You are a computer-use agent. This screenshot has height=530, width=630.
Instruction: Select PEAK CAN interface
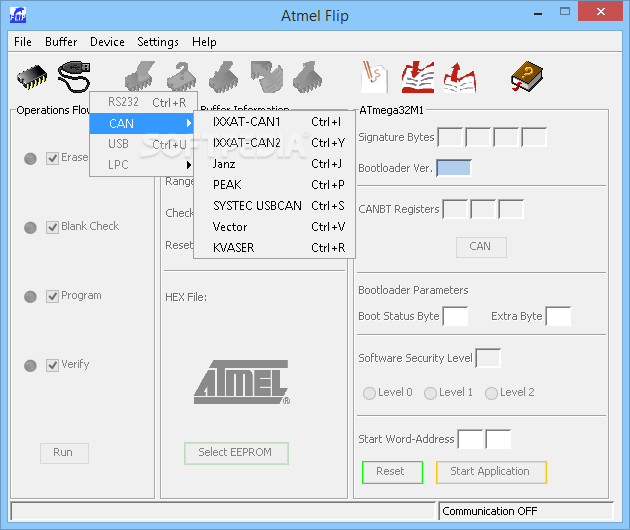point(274,184)
